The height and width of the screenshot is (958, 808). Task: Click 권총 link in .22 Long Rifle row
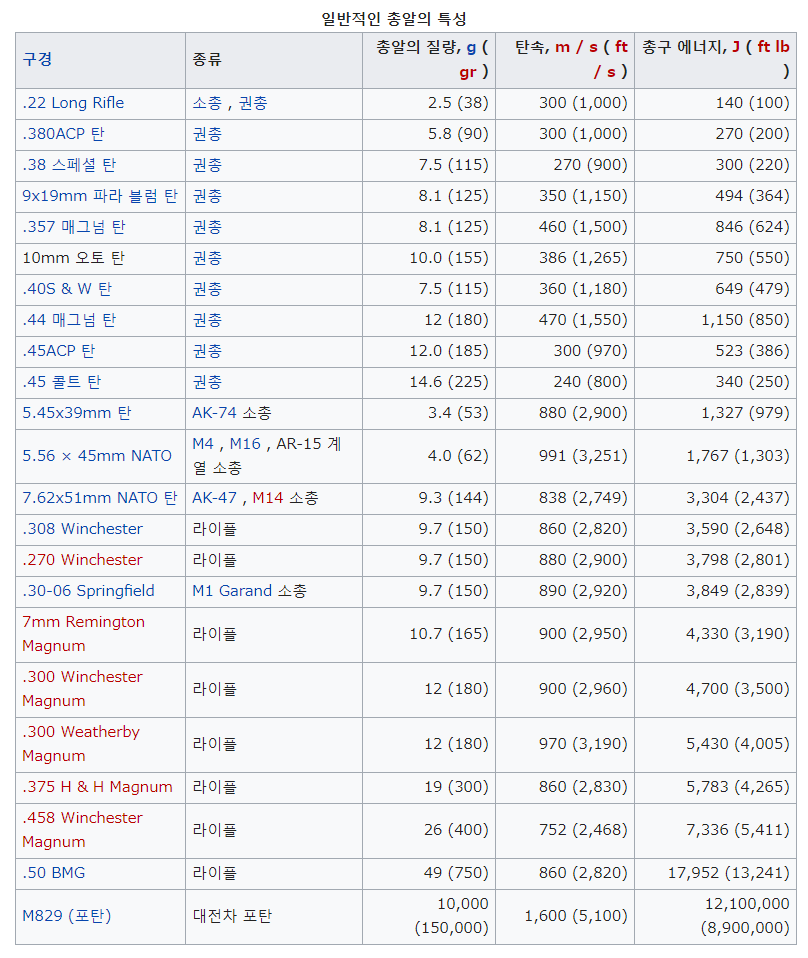click(x=252, y=103)
